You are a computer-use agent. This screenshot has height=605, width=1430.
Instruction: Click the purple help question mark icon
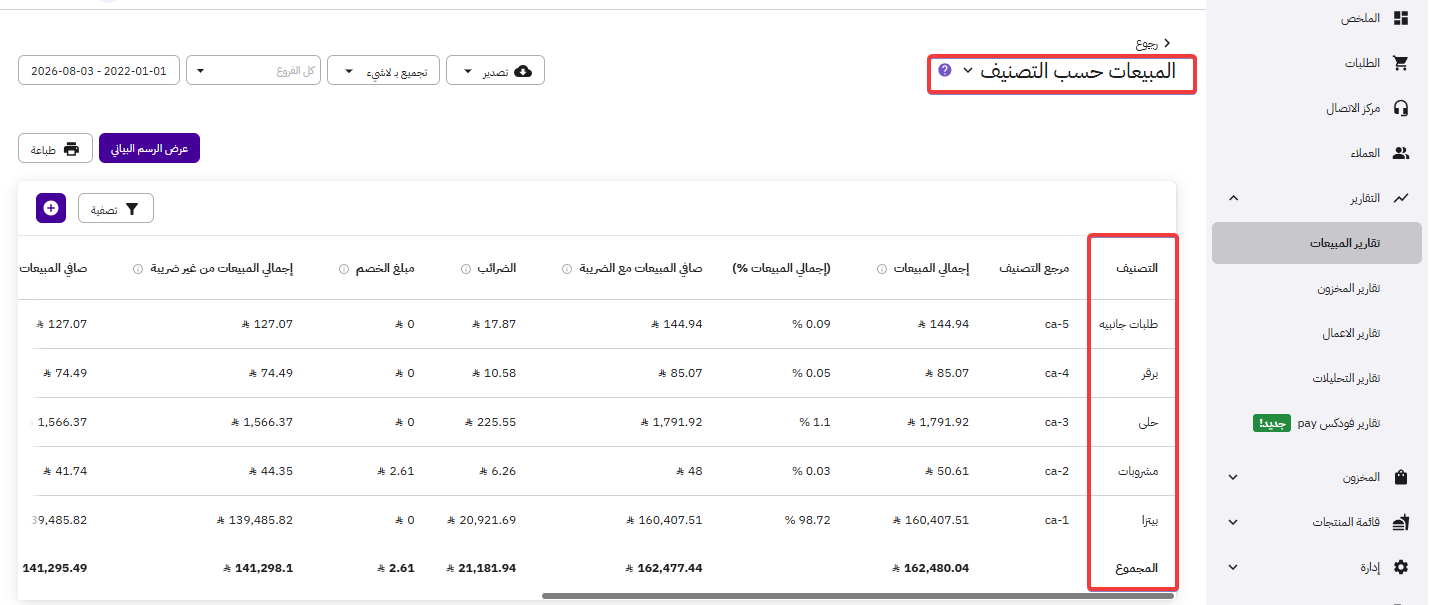click(x=945, y=71)
